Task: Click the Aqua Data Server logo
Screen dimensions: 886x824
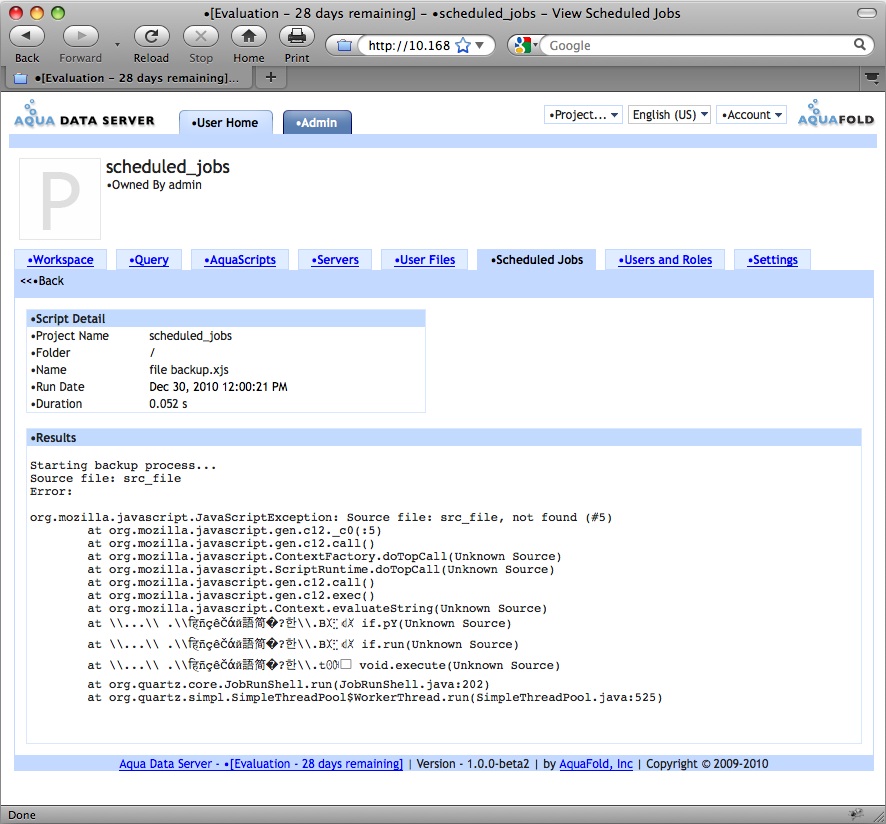Action: [84, 114]
